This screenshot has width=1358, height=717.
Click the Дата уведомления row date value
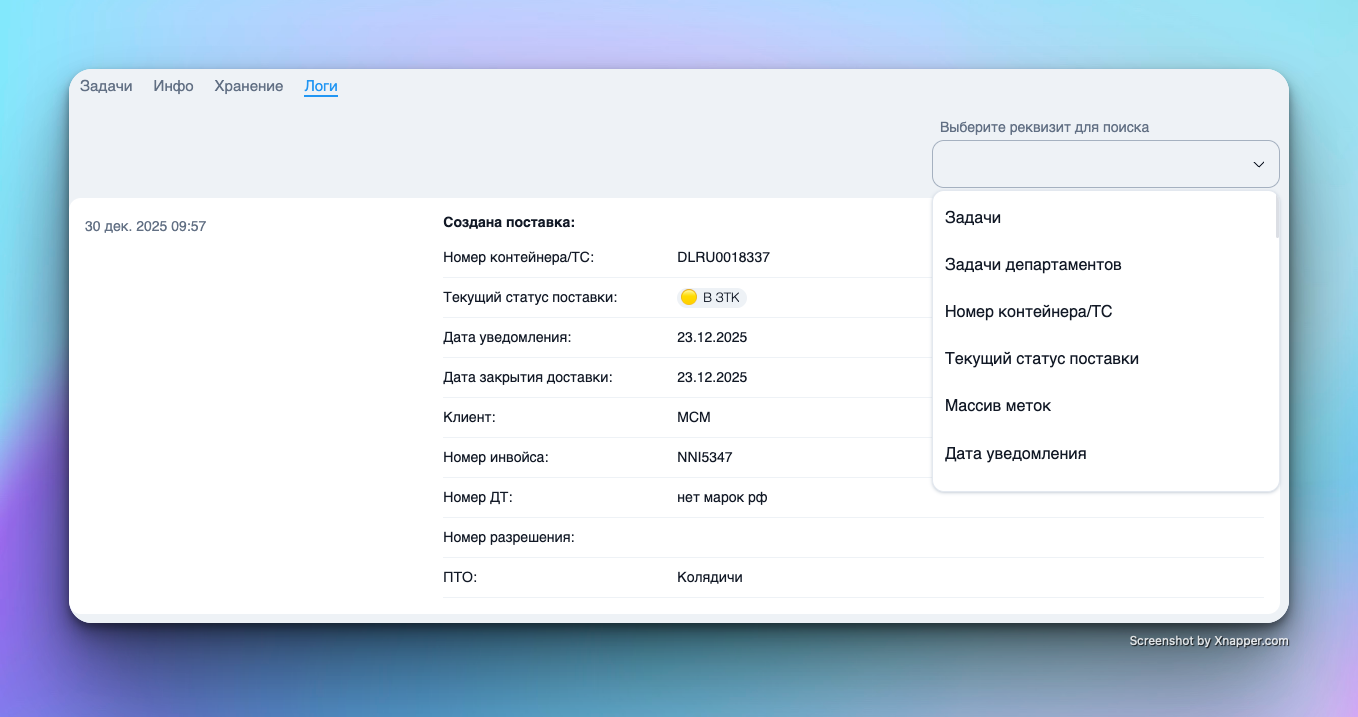pyautogui.click(x=712, y=337)
